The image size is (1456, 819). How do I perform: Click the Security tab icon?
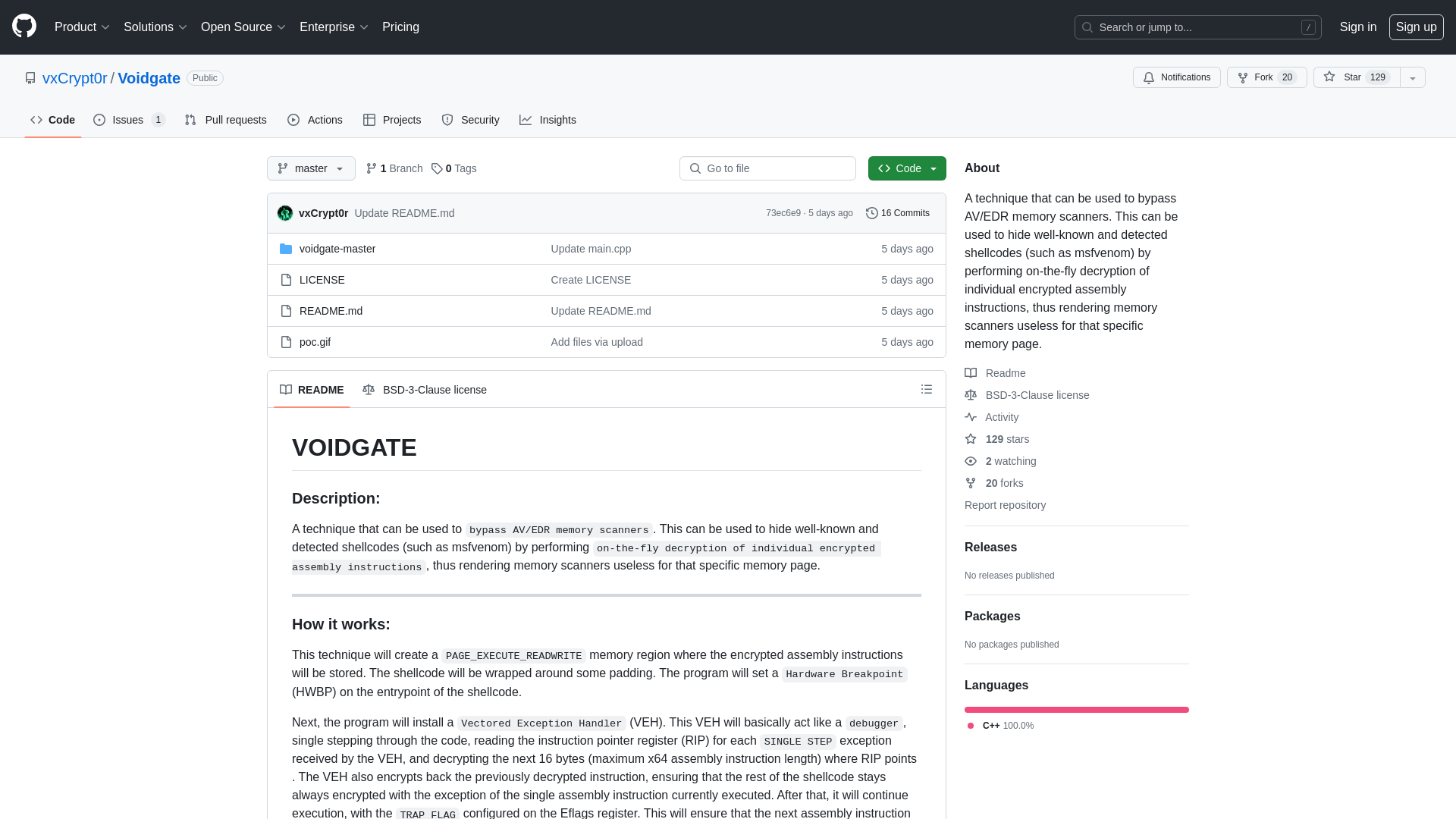[x=447, y=120]
